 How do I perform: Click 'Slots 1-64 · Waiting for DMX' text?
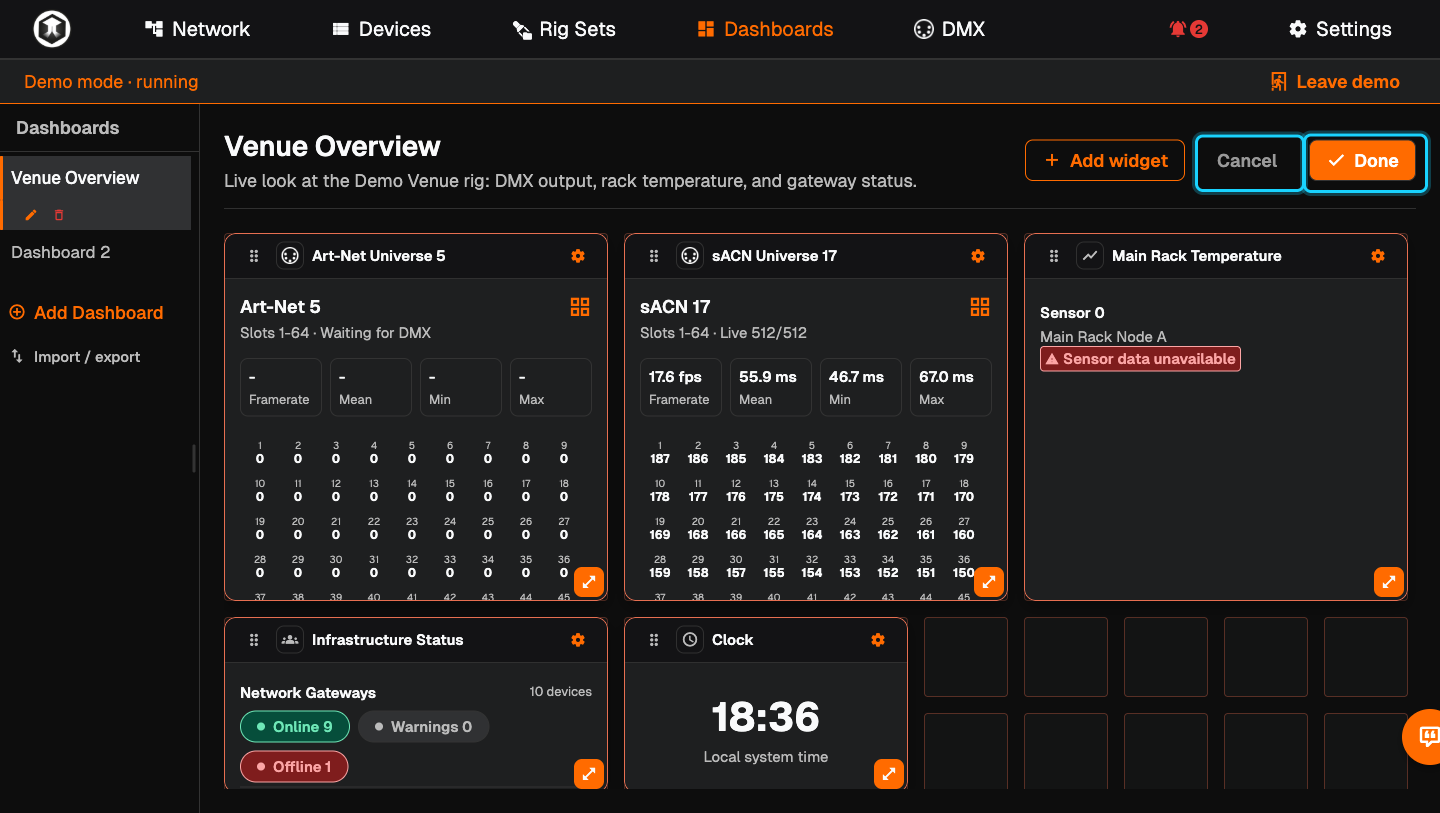tap(335, 332)
